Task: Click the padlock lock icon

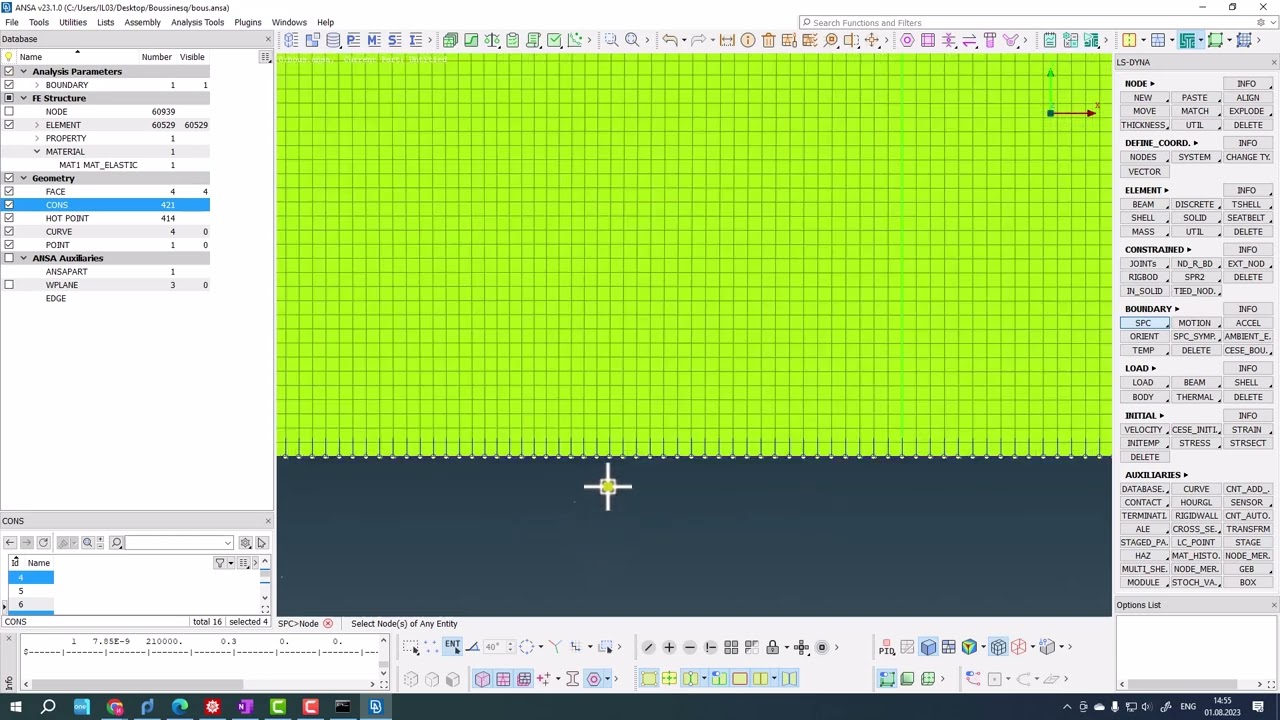Action: click(x=772, y=647)
